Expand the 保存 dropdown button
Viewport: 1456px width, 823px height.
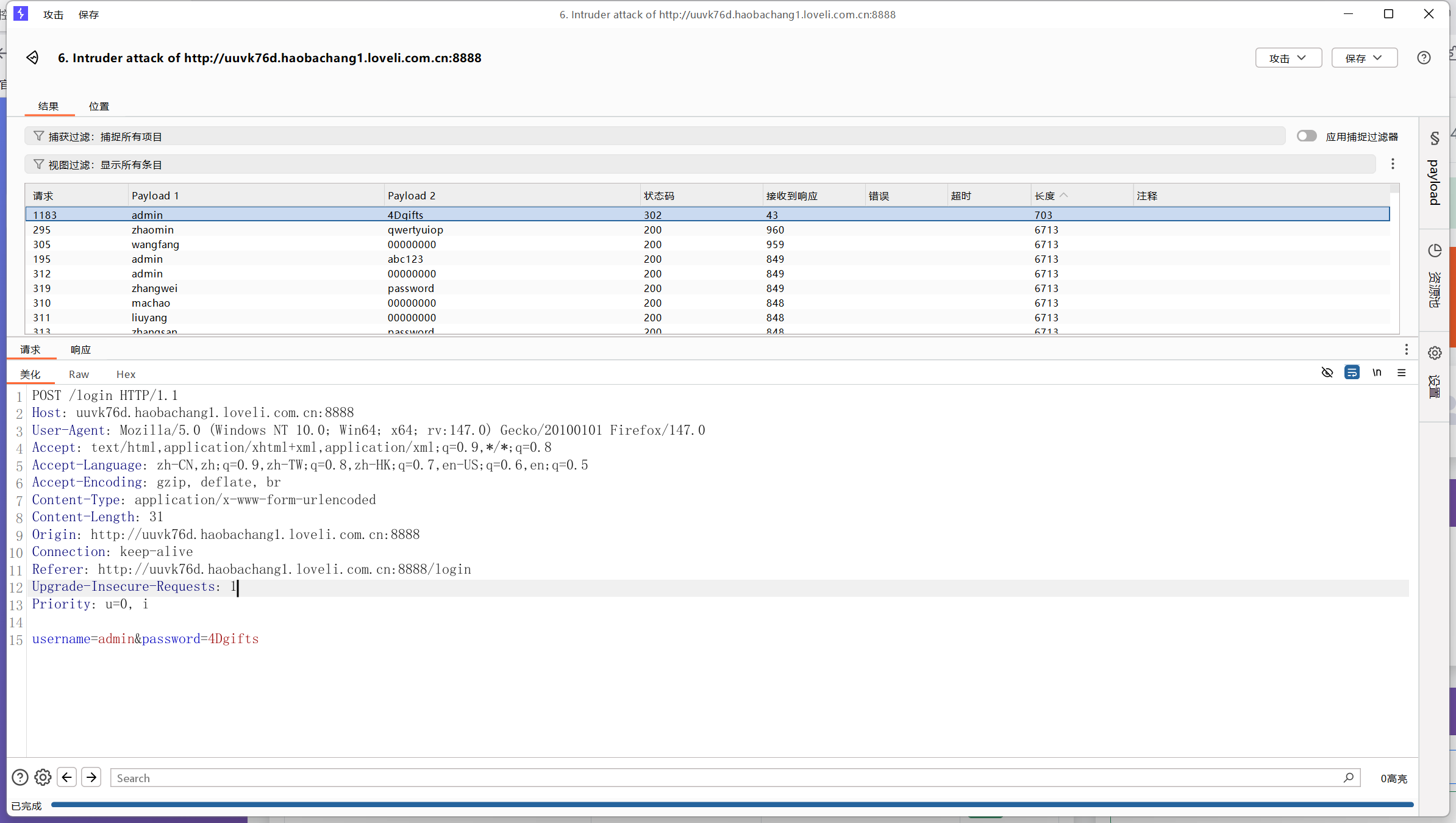click(1364, 58)
